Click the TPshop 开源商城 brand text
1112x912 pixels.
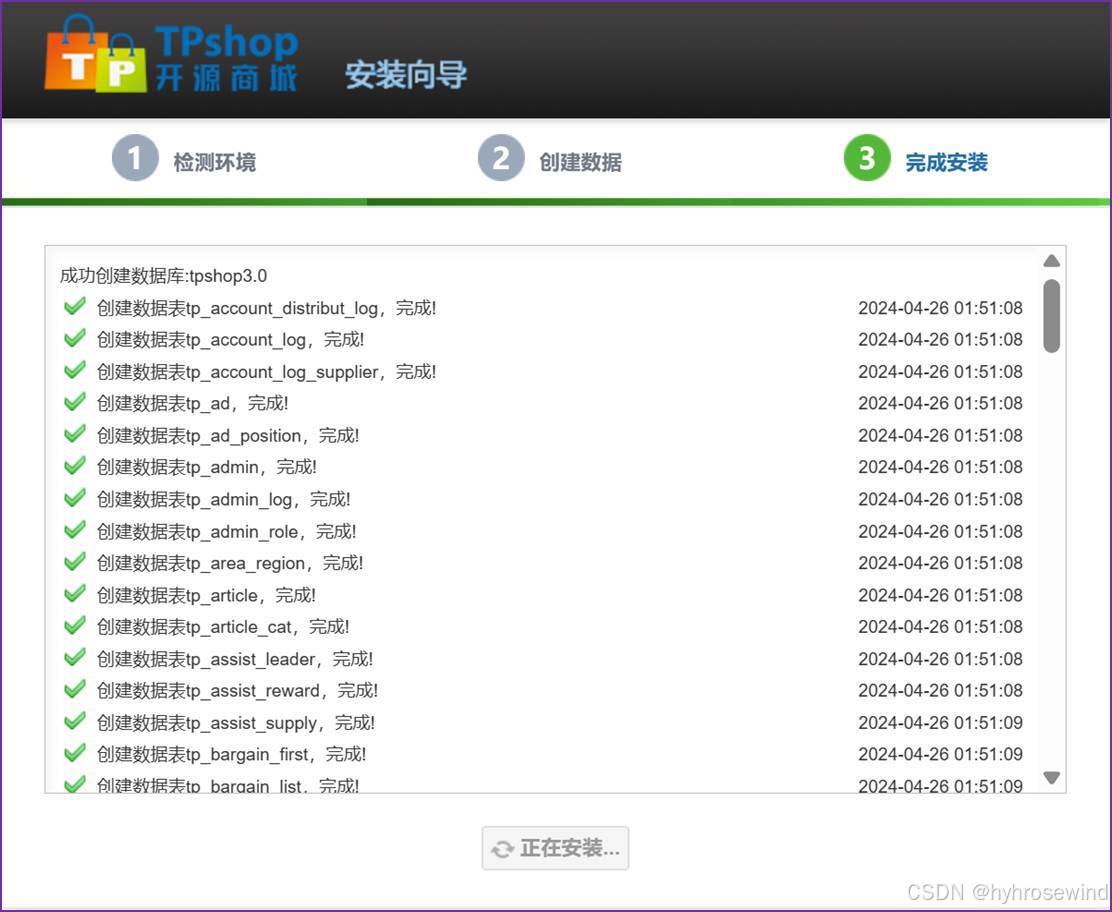tap(226, 59)
